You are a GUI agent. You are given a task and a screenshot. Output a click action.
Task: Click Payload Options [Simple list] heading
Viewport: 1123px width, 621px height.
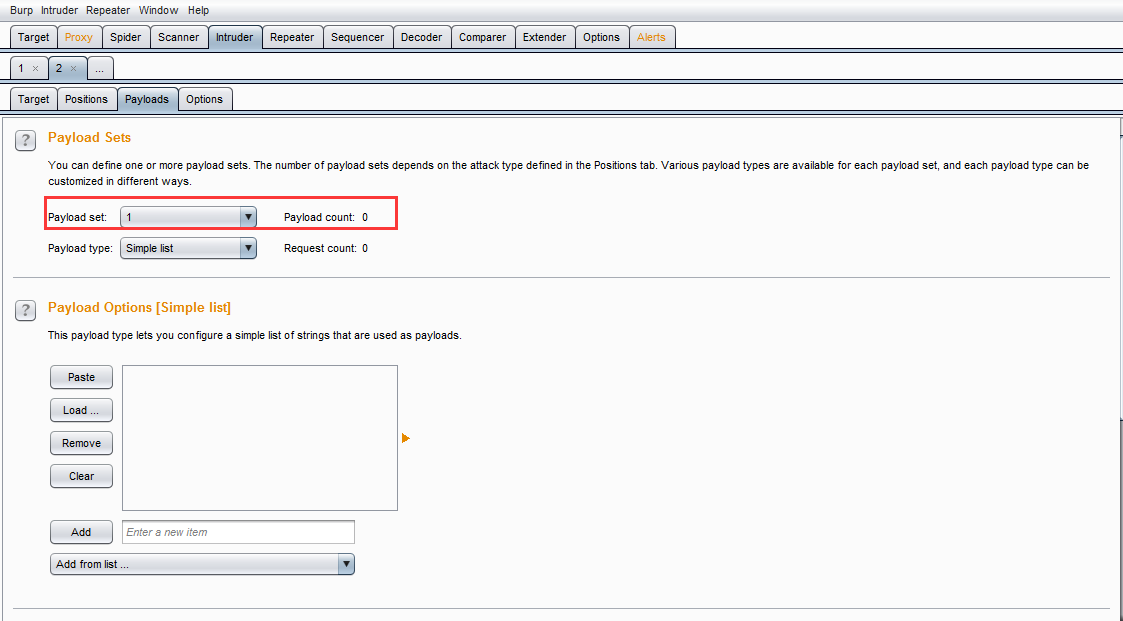pyautogui.click(x=140, y=307)
